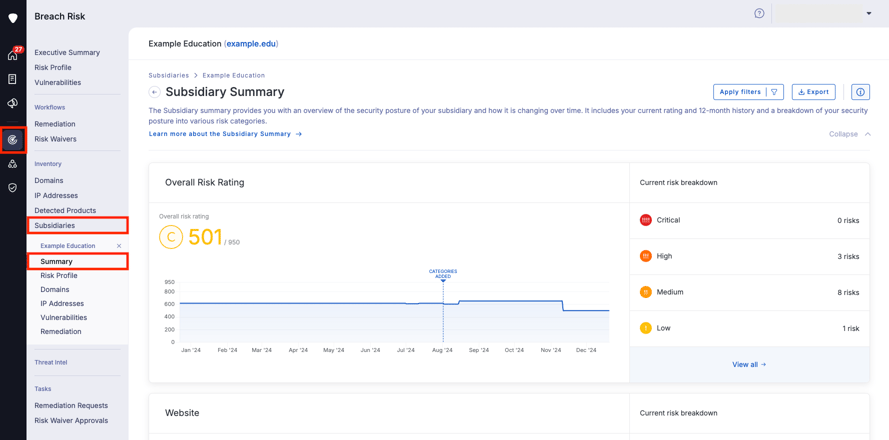Viewport: 889px width, 440px height.
Task: Open the account dropdown arrow
Action: tap(869, 14)
